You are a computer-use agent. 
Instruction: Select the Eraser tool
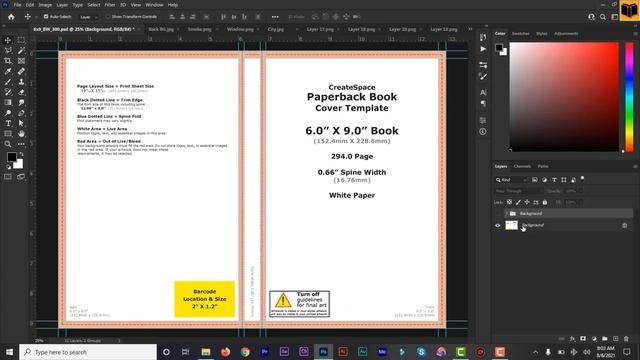[x=21, y=92]
